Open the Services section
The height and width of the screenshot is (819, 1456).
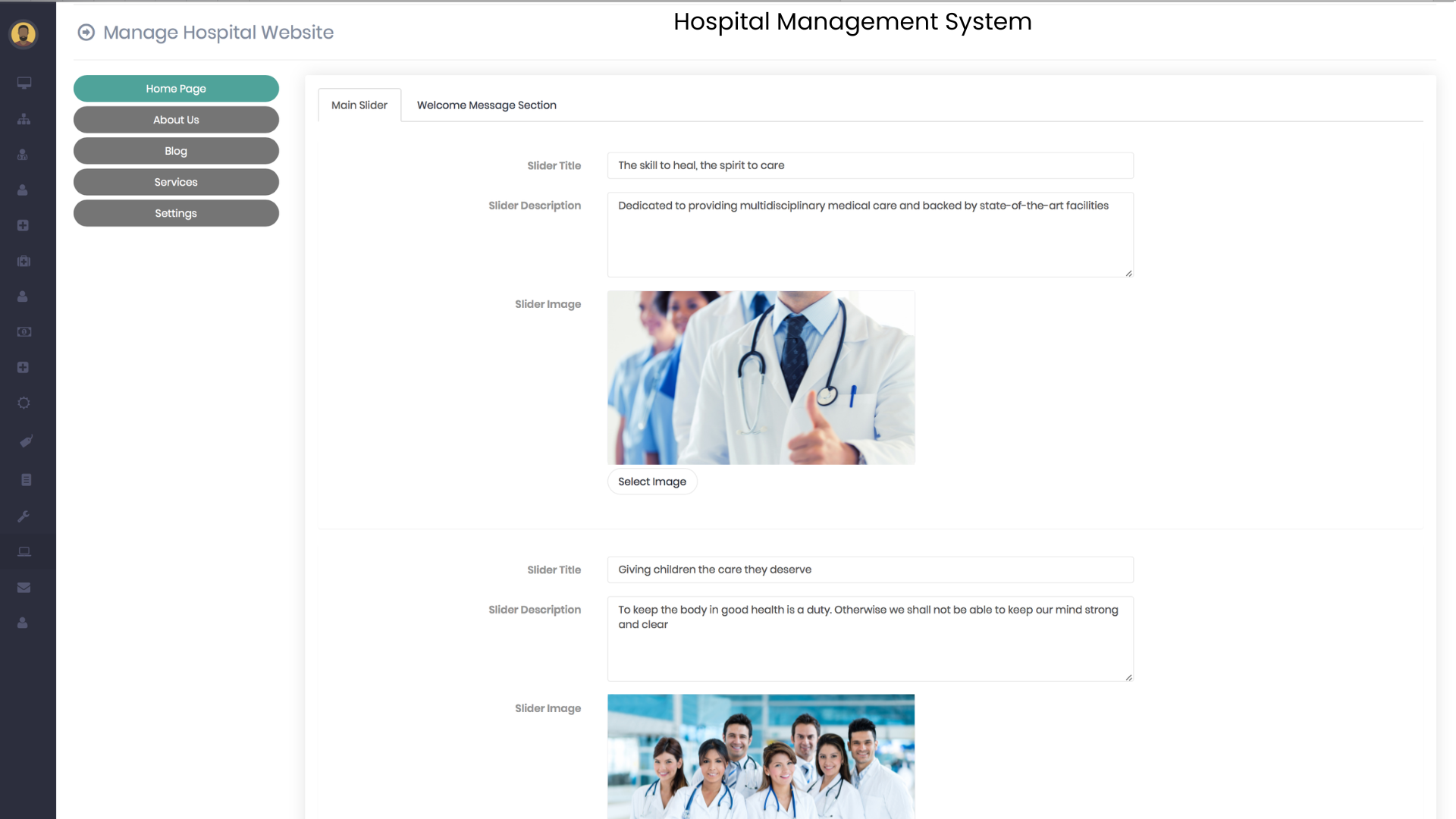tap(176, 182)
